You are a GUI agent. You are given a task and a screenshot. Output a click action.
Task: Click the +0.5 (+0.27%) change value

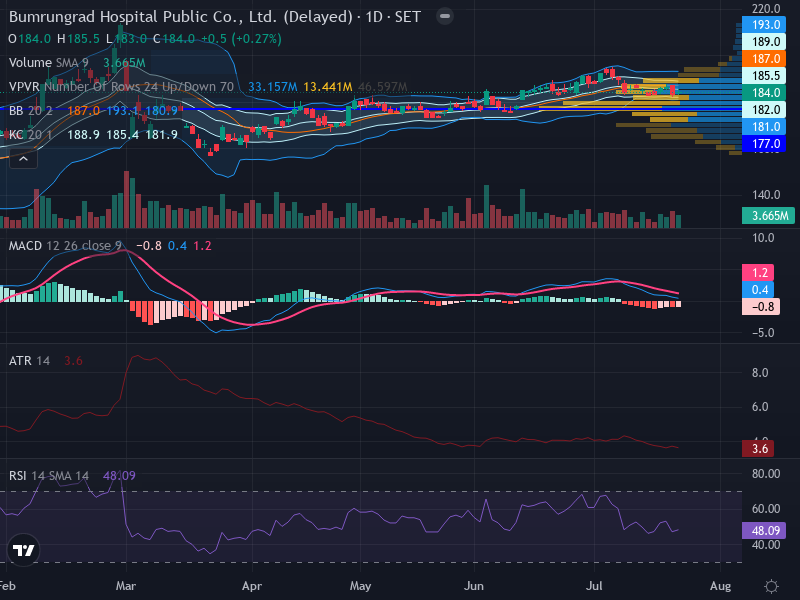coord(241,39)
